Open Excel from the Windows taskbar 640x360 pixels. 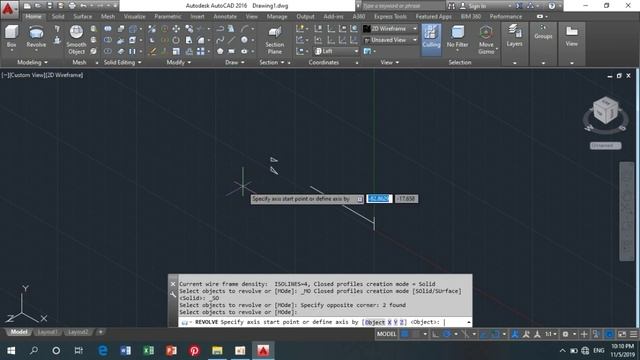[149, 350]
